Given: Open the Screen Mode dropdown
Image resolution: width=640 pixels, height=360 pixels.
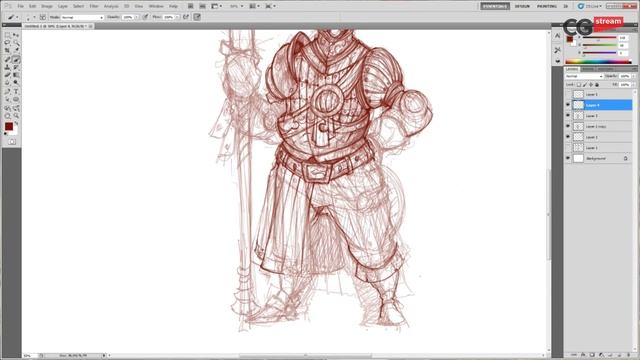Looking at the screenshot, I should [x=270, y=6].
